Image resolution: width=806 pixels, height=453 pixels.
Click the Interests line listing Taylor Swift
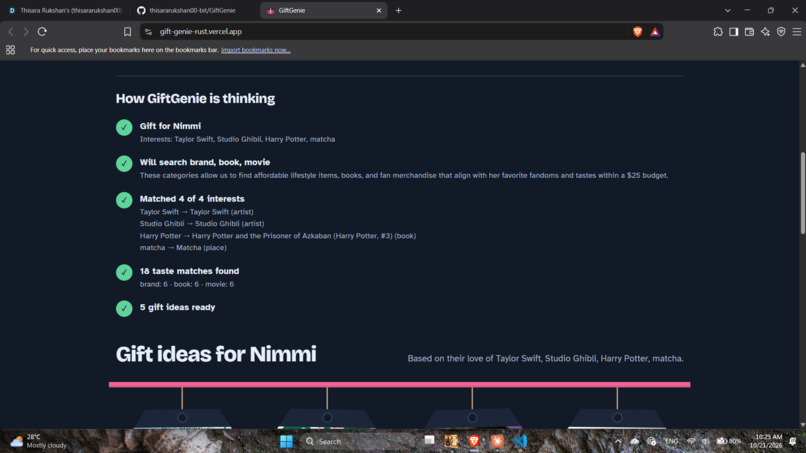pos(237,139)
